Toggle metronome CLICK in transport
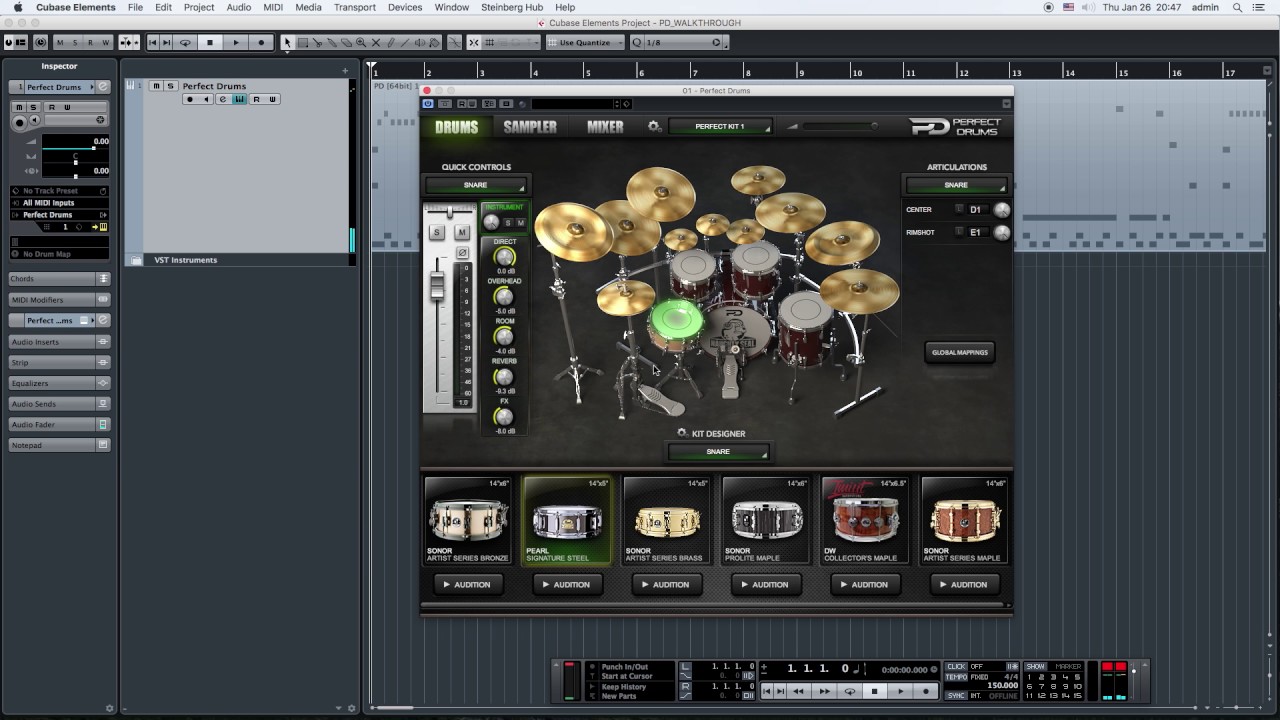Viewport: 1280px width, 720px height. 956,667
